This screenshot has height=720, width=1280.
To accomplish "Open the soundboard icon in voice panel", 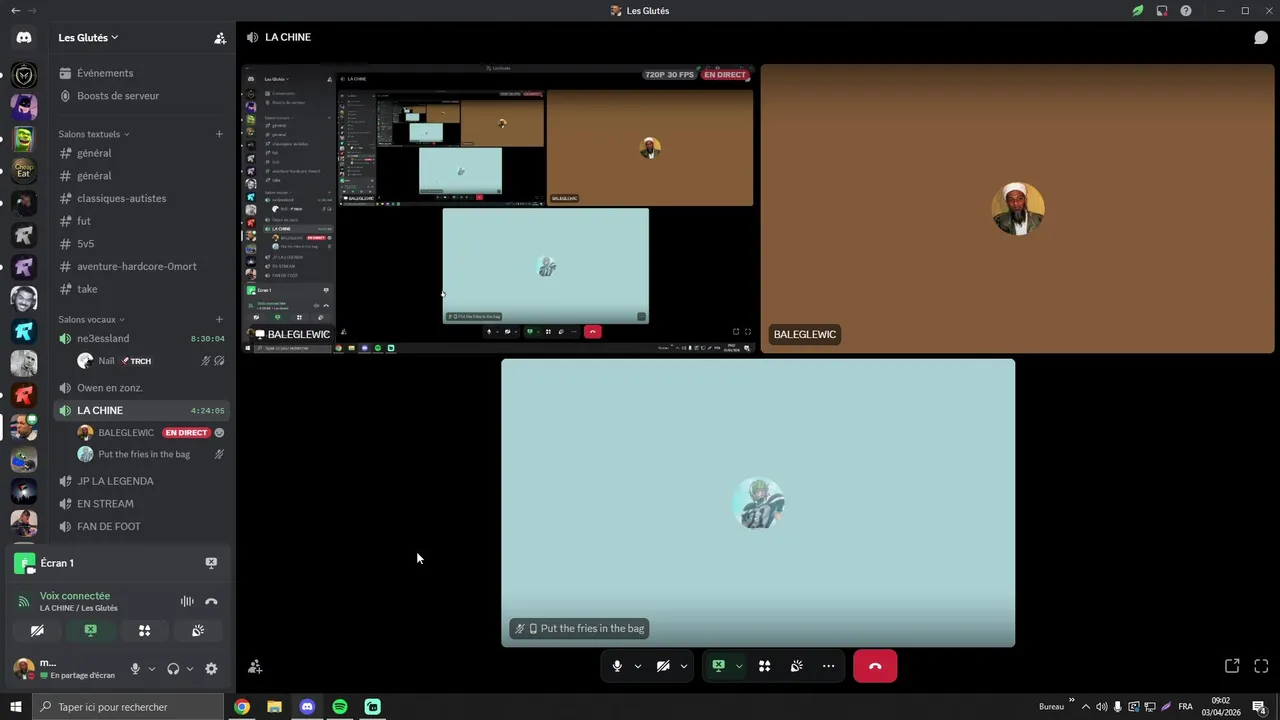I will point(198,630).
